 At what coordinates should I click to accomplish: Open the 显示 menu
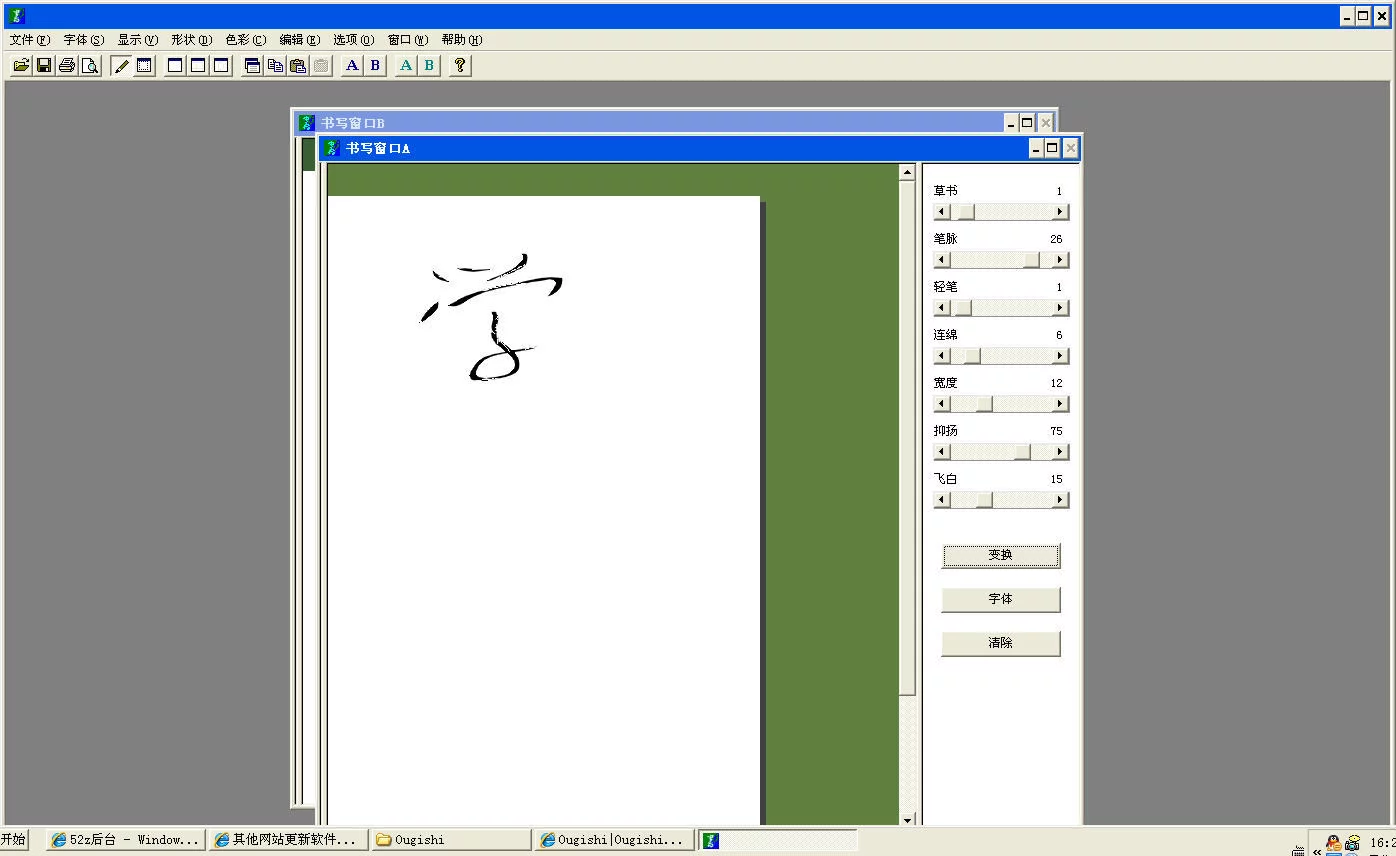tap(137, 40)
